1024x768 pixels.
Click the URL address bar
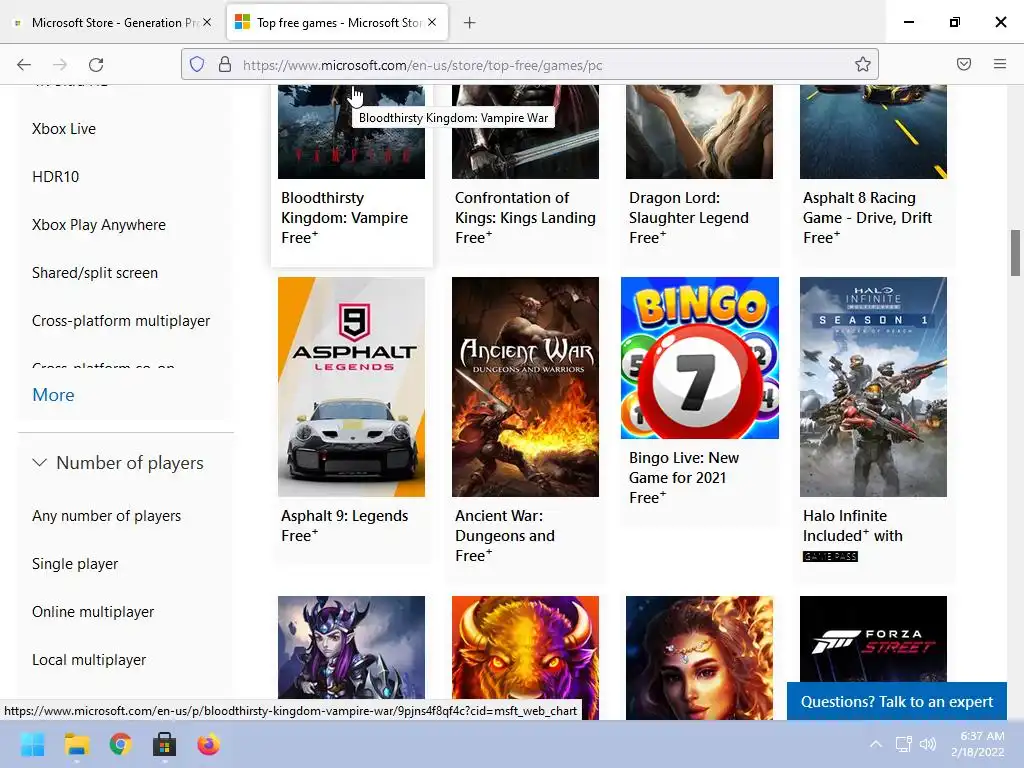pos(529,64)
